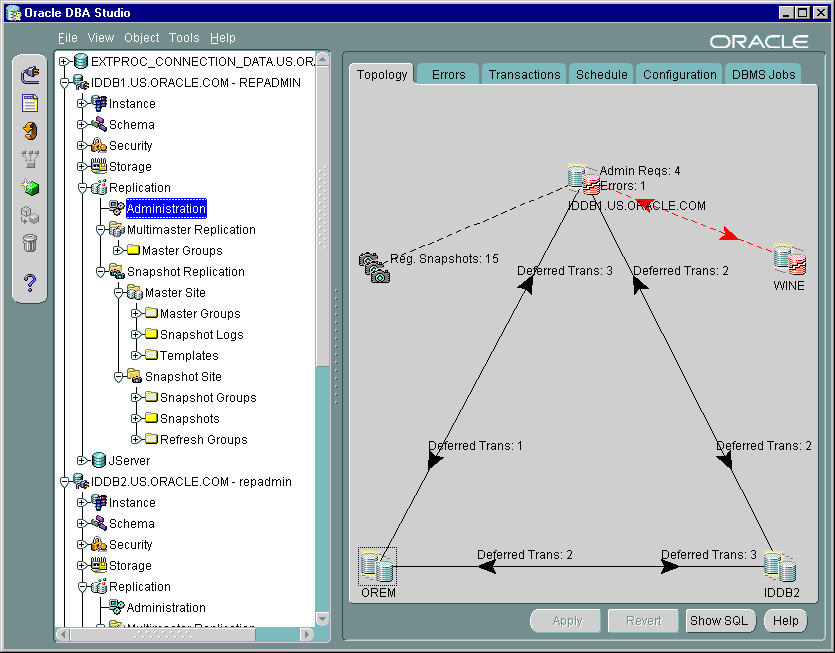Viewport: 835px width, 653px height.
Task: Click the Apply button
Action: click(x=567, y=621)
